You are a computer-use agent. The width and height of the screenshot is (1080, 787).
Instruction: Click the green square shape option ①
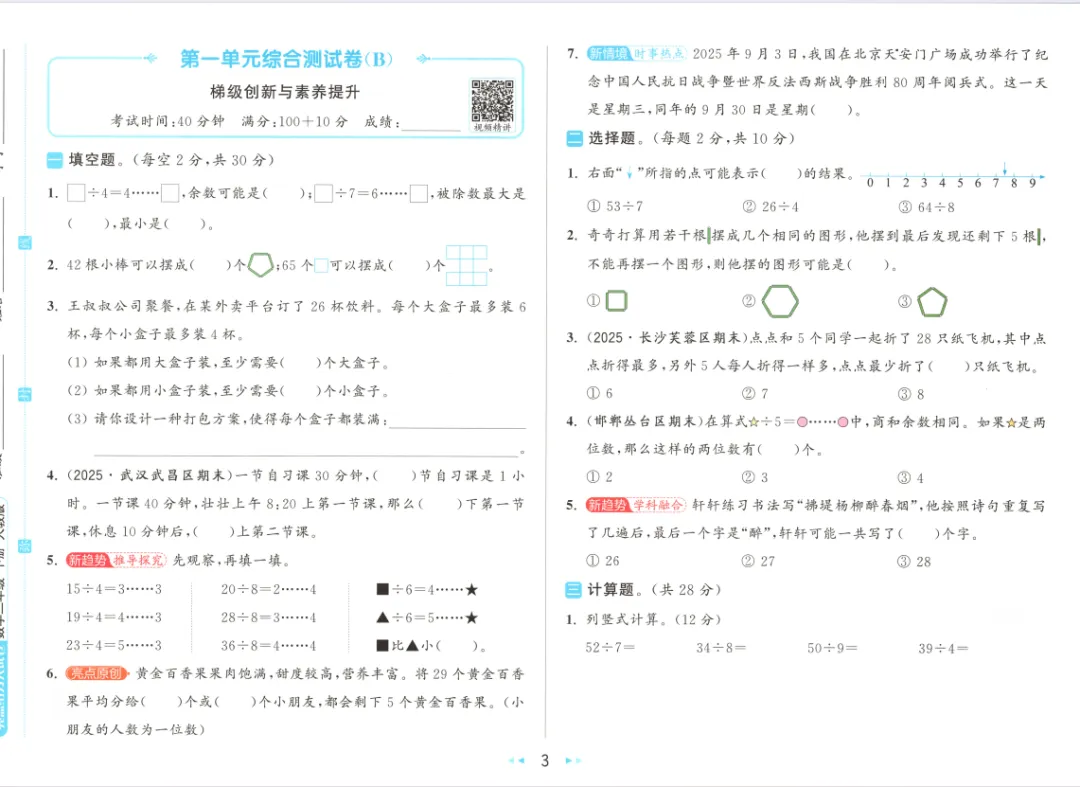(x=616, y=301)
